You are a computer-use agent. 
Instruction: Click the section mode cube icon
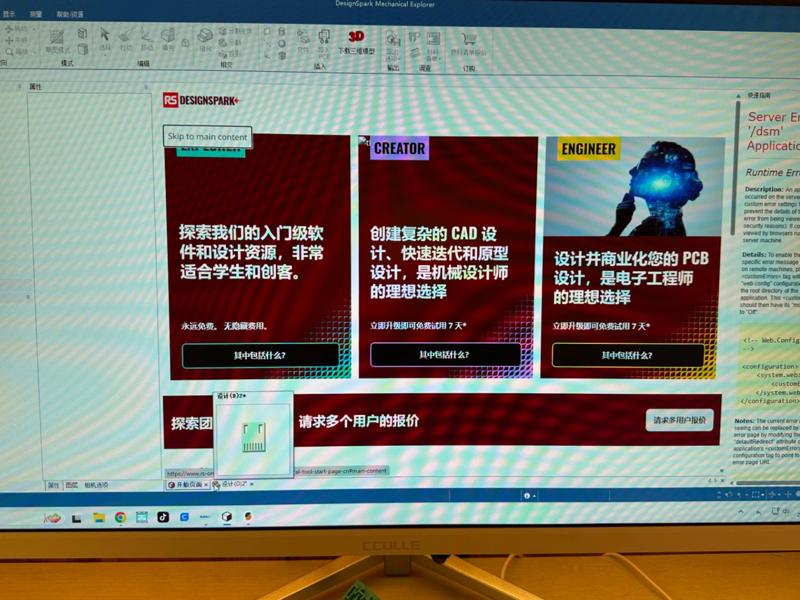click(x=83, y=34)
